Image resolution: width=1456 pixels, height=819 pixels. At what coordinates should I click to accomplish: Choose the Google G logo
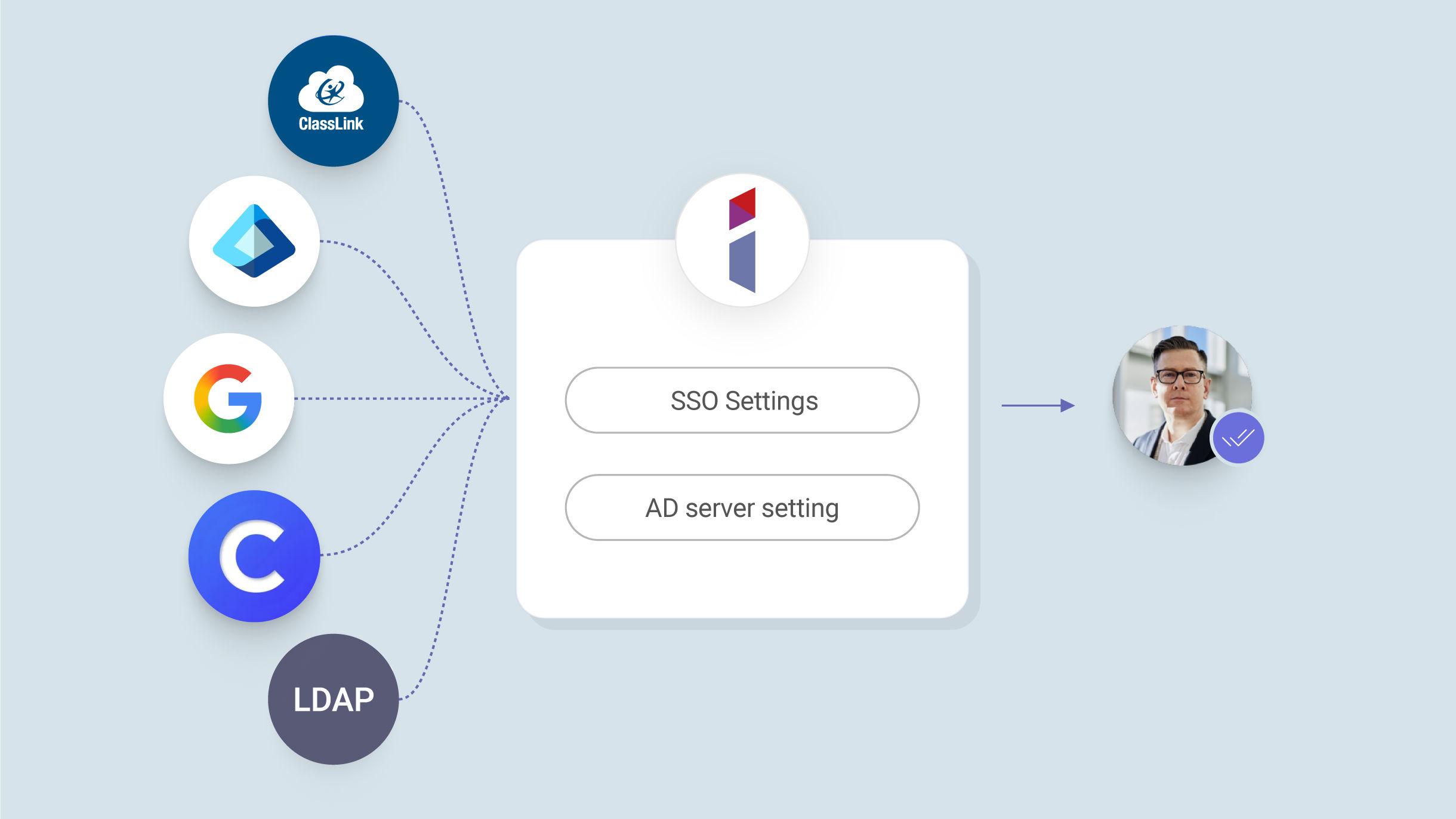pos(229,399)
